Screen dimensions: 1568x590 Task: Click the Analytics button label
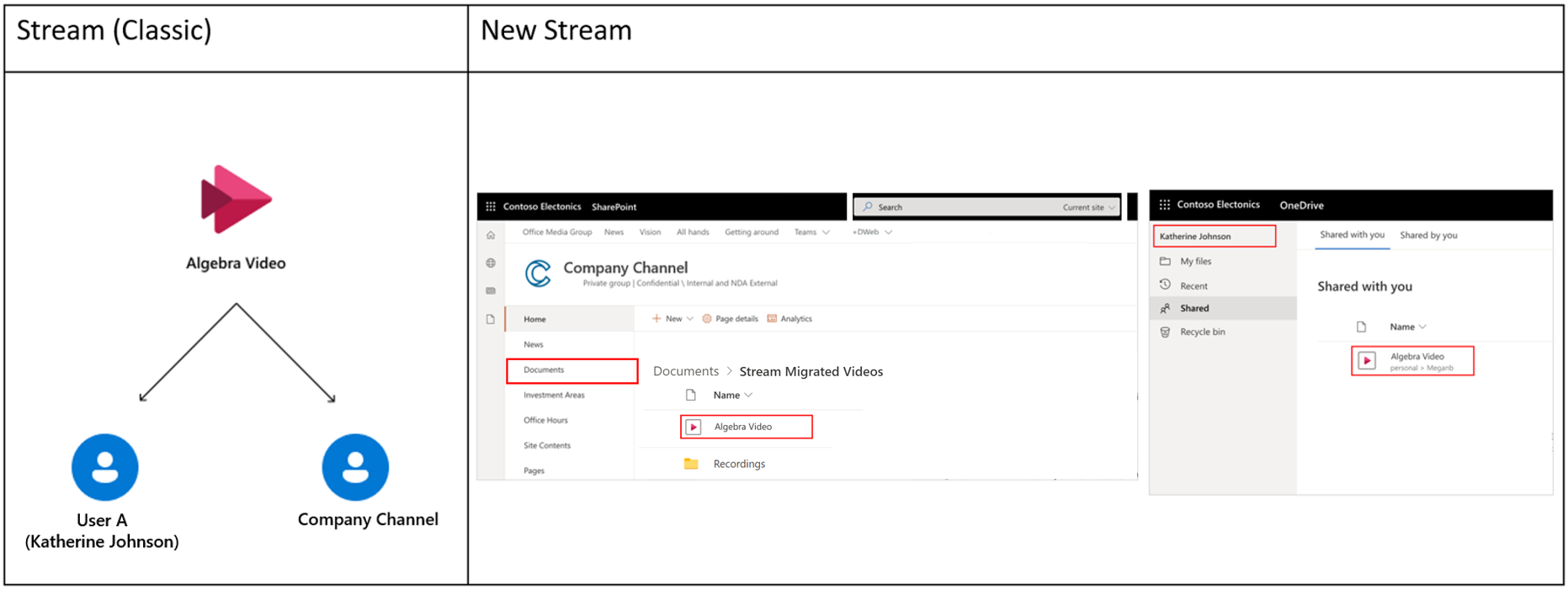pyautogui.click(x=796, y=318)
